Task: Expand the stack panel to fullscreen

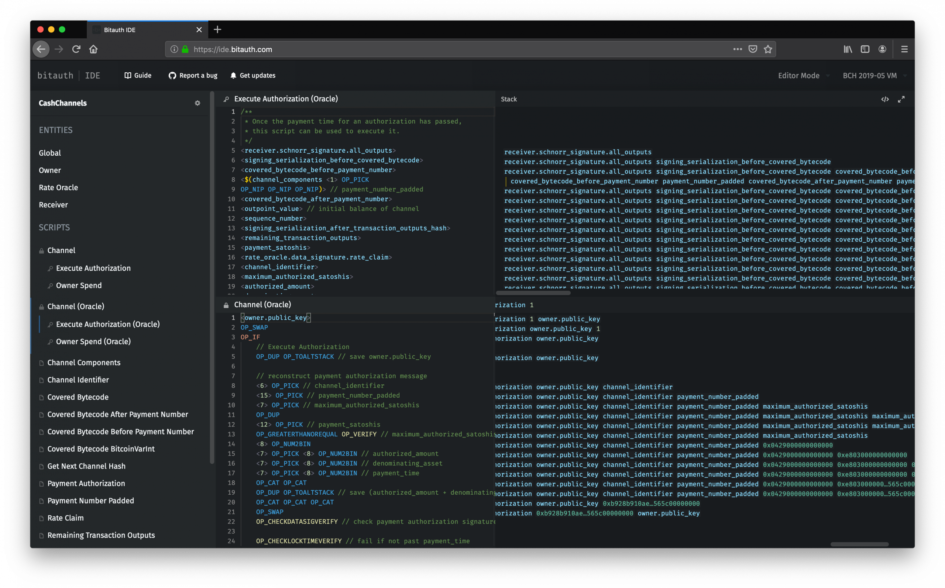Action: [901, 99]
